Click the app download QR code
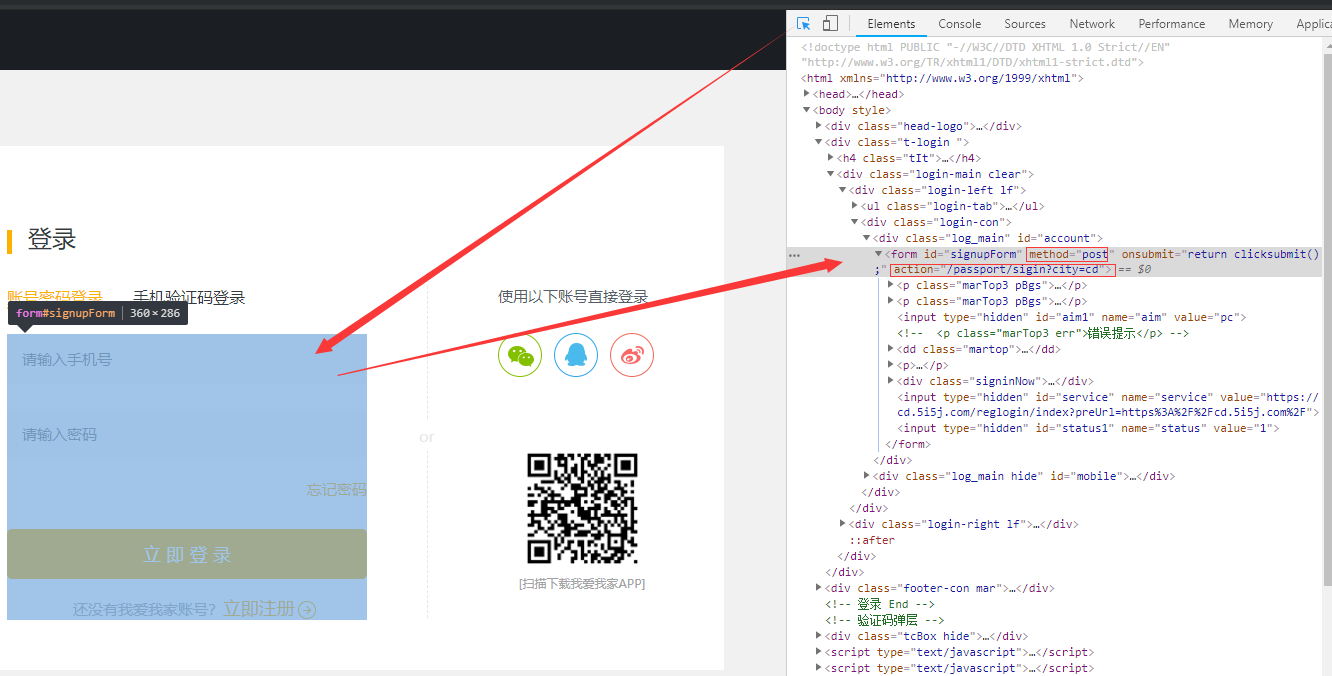 [x=582, y=508]
